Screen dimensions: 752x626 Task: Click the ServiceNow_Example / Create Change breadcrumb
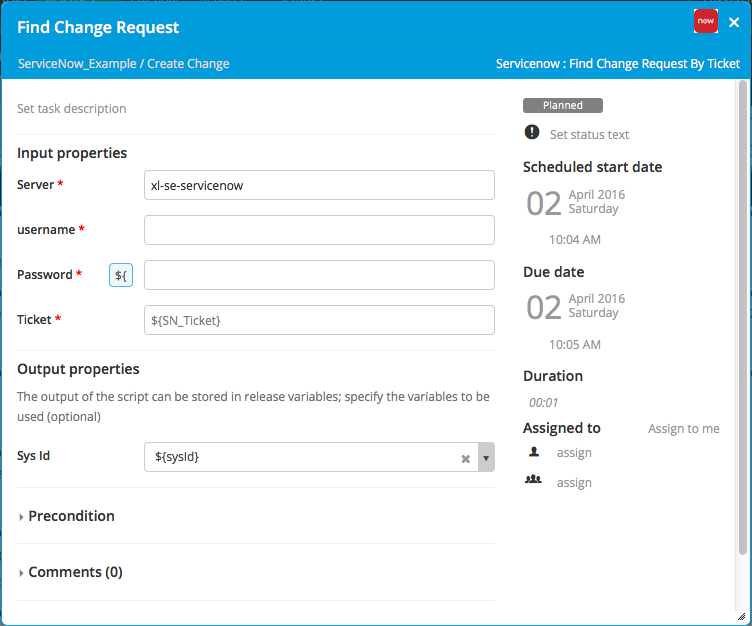(124, 64)
